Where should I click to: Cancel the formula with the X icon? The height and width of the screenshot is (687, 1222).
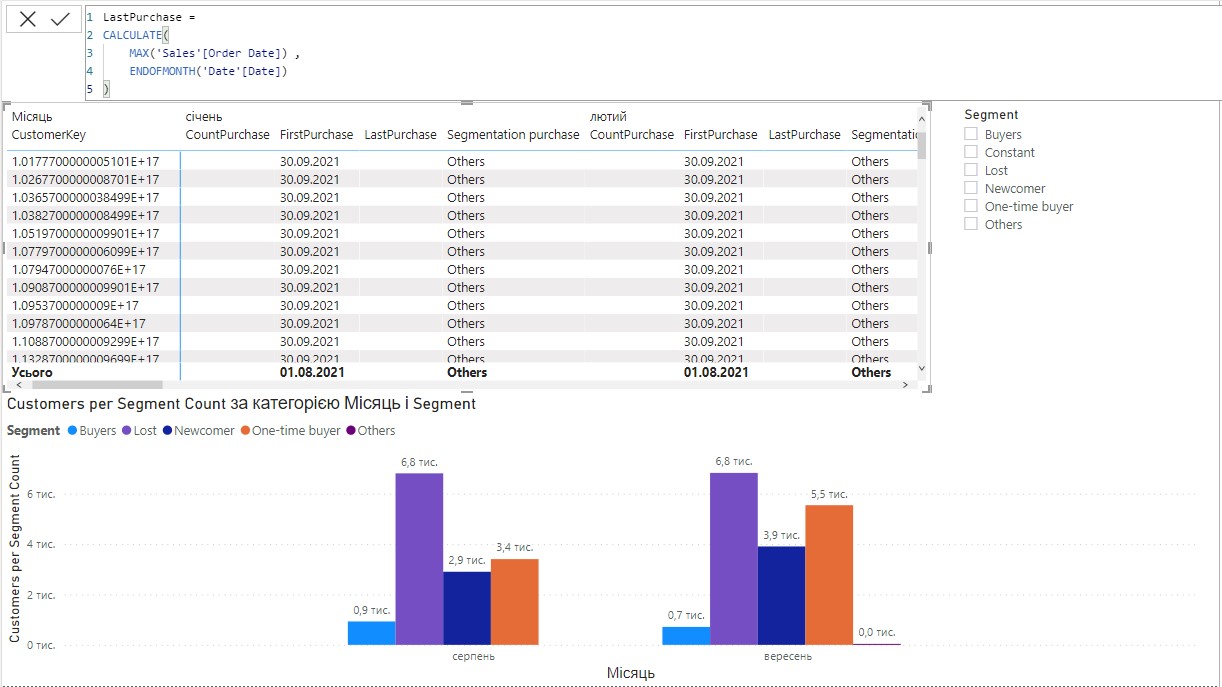click(28, 19)
